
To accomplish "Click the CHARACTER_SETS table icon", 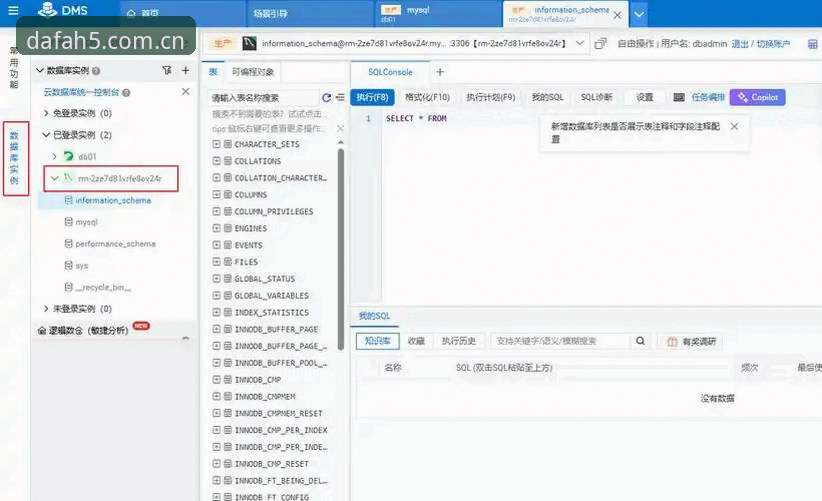I will (228, 144).
